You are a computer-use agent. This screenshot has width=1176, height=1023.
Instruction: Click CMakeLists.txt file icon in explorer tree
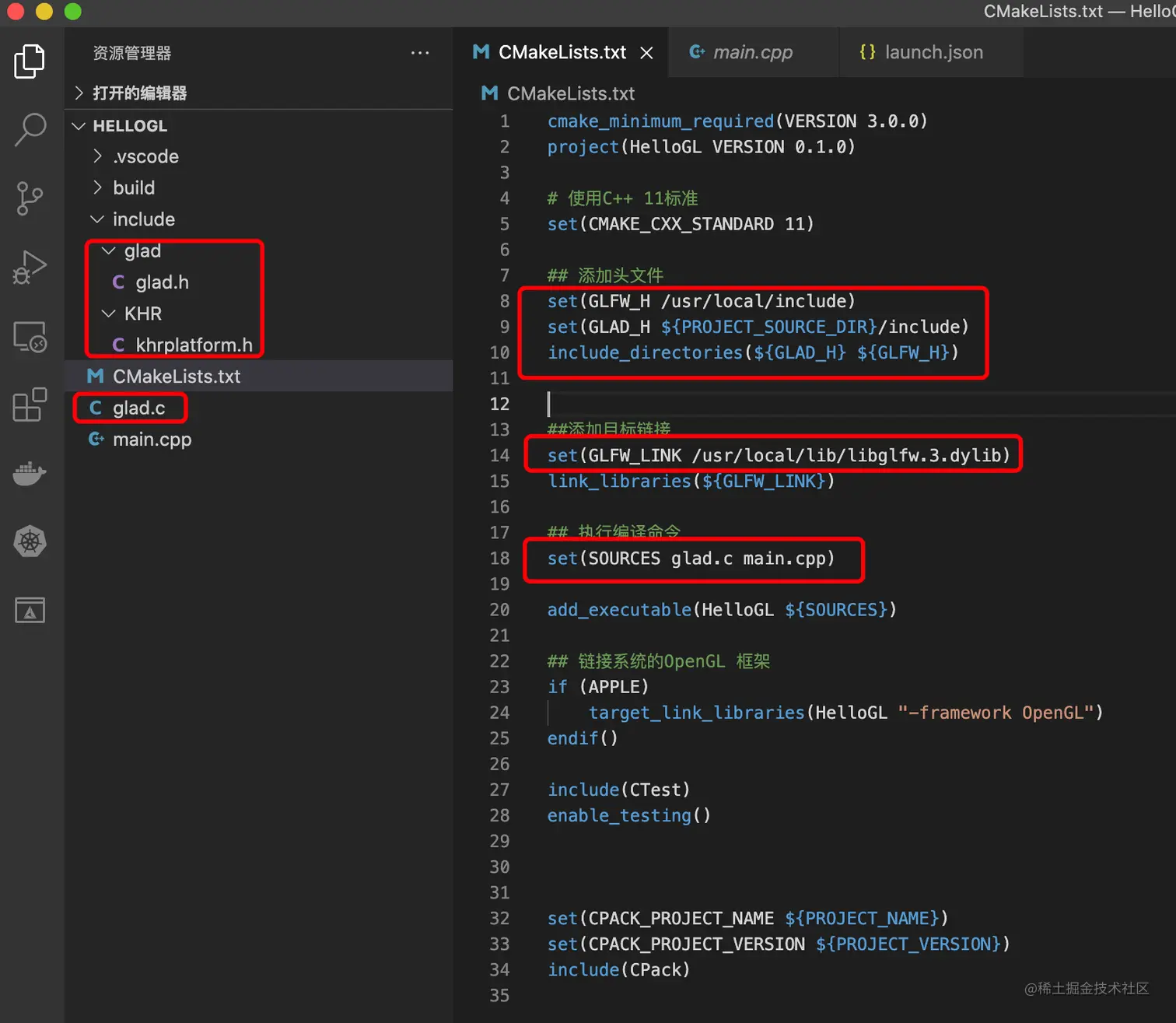pos(96,377)
